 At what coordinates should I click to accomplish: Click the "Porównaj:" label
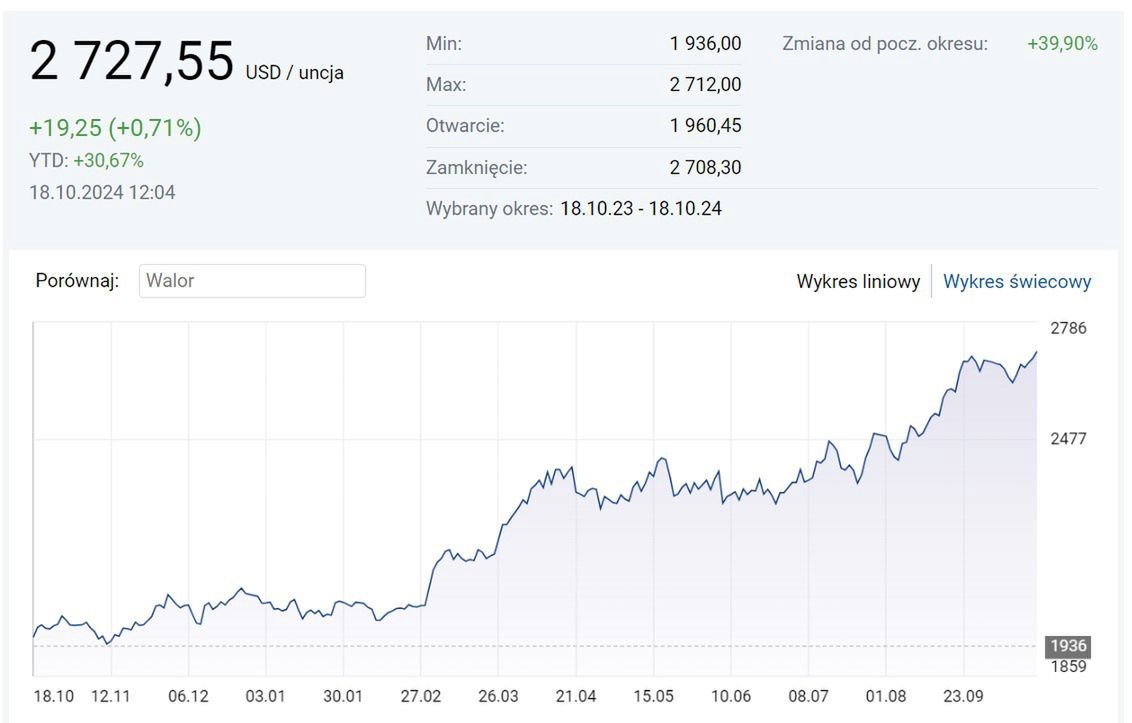pos(77,281)
